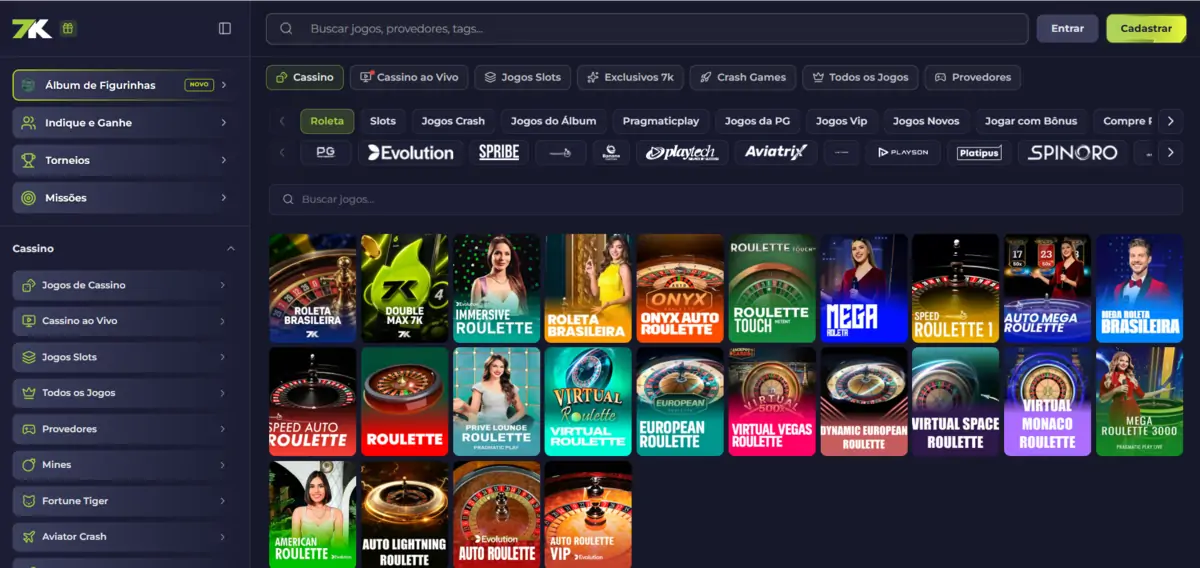Select the Jogos Slots top tab
The height and width of the screenshot is (568, 1200).
pos(523,77)
